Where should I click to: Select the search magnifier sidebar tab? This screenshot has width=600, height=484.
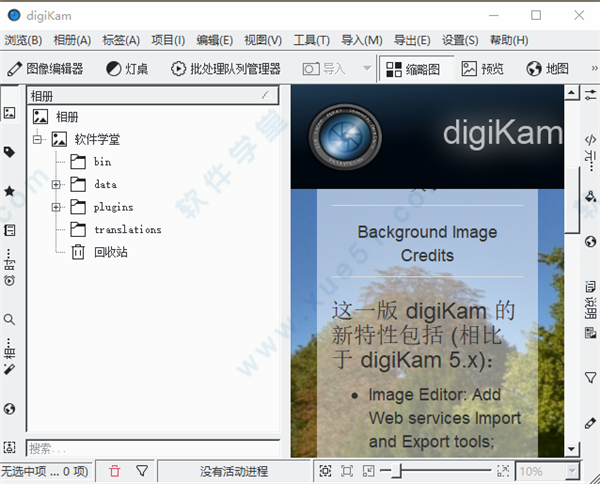click(x=10, y=319)
